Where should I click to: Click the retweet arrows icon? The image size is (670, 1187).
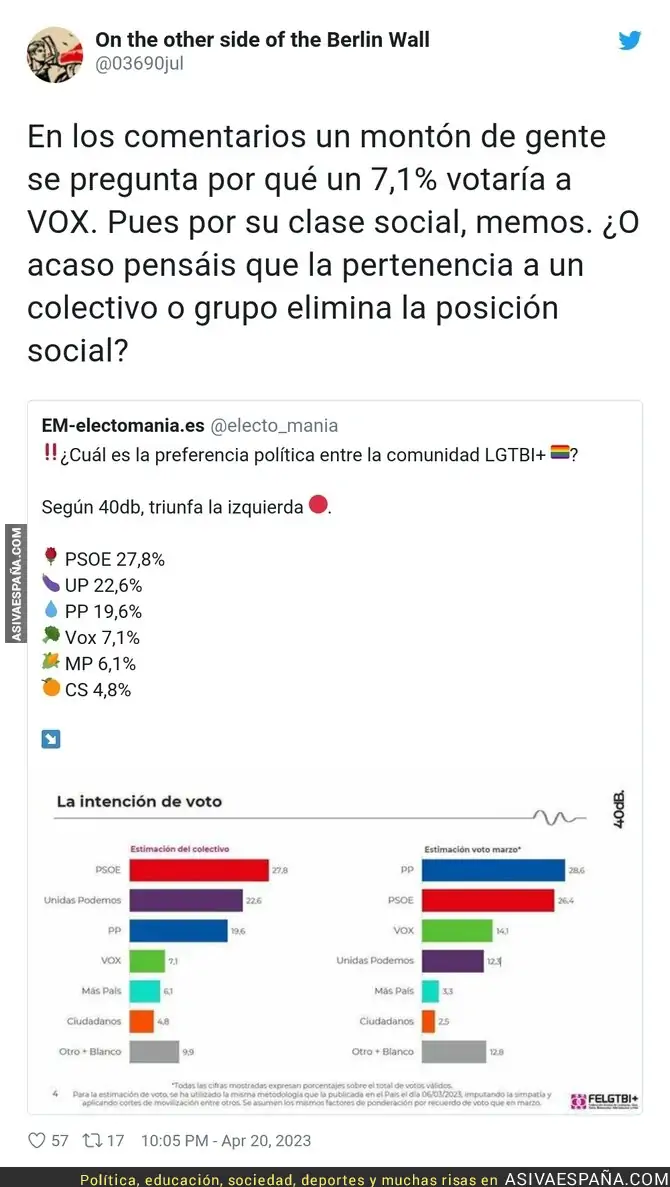94,1140
